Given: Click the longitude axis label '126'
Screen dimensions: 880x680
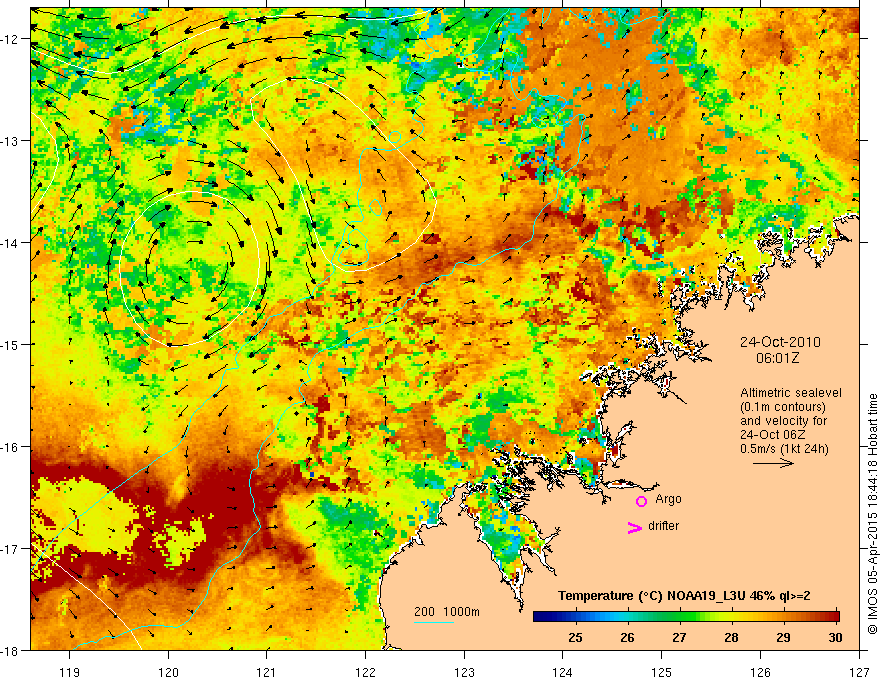Looking at the screenshot, I should [760, 672].
